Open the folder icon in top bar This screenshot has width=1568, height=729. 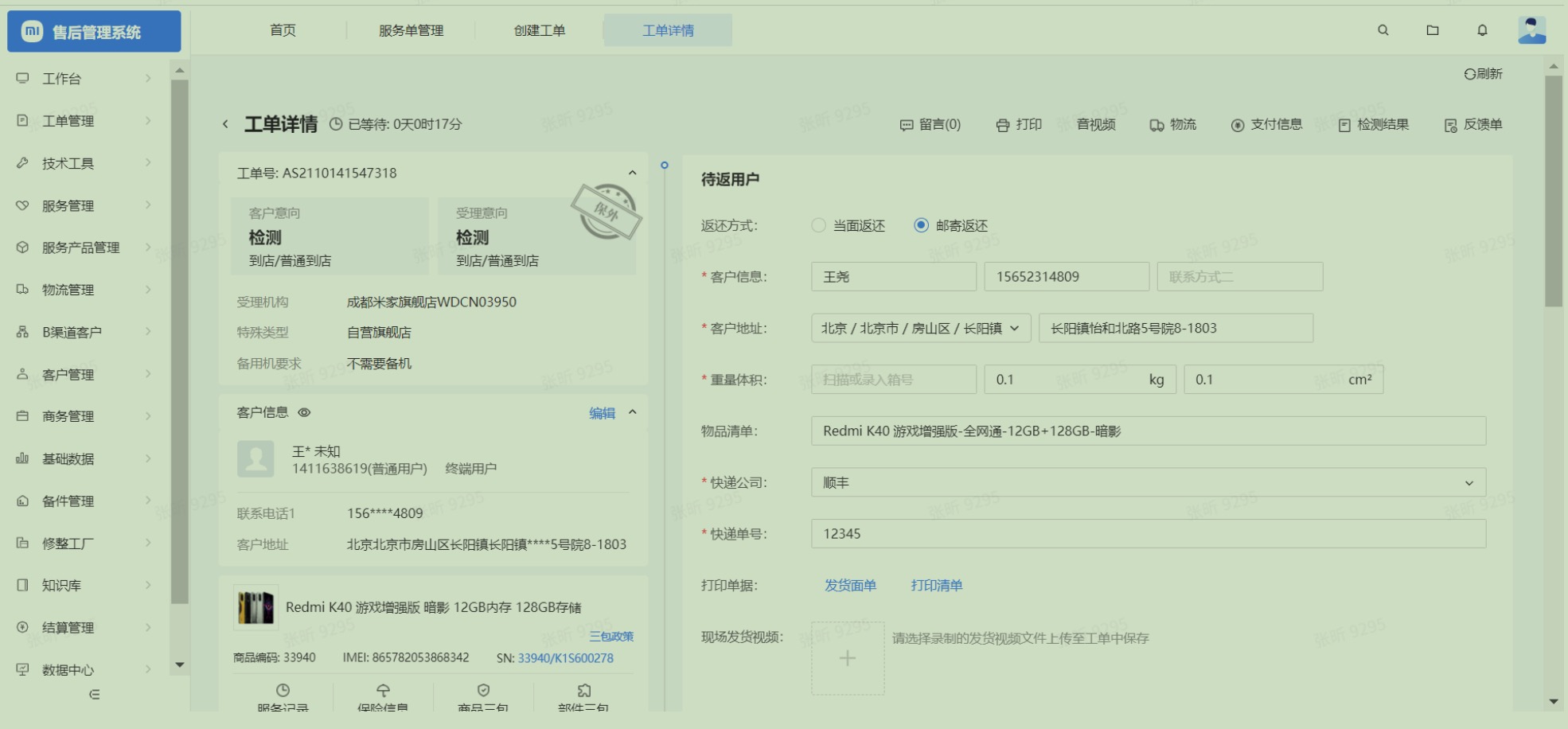tap(1433, 30)
